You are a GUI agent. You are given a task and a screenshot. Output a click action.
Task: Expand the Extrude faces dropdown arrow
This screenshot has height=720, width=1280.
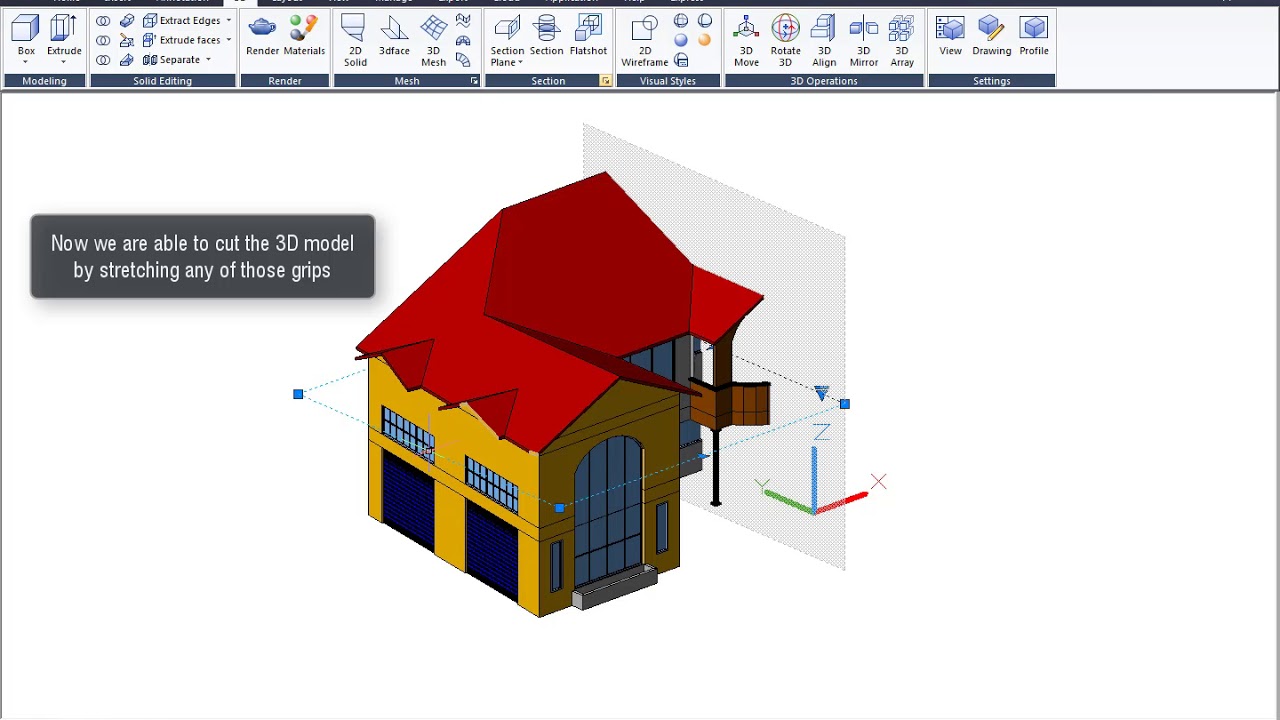pos(228,40)
